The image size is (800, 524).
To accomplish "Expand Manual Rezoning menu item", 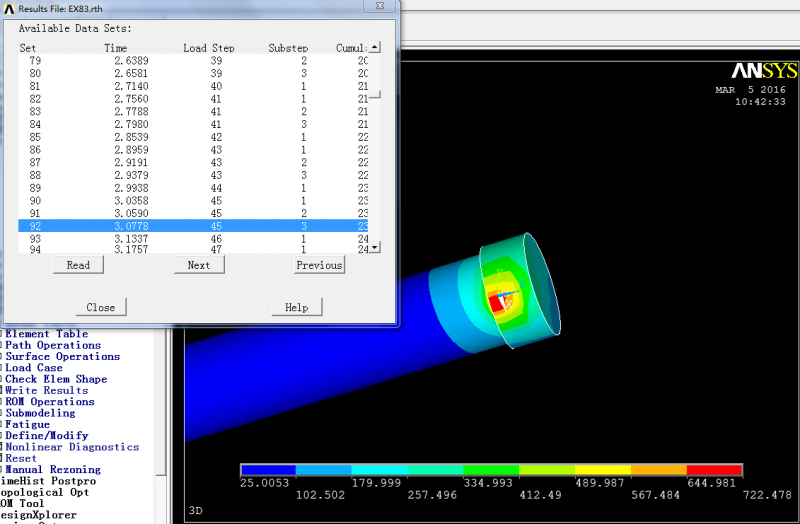I will point(53,469).
